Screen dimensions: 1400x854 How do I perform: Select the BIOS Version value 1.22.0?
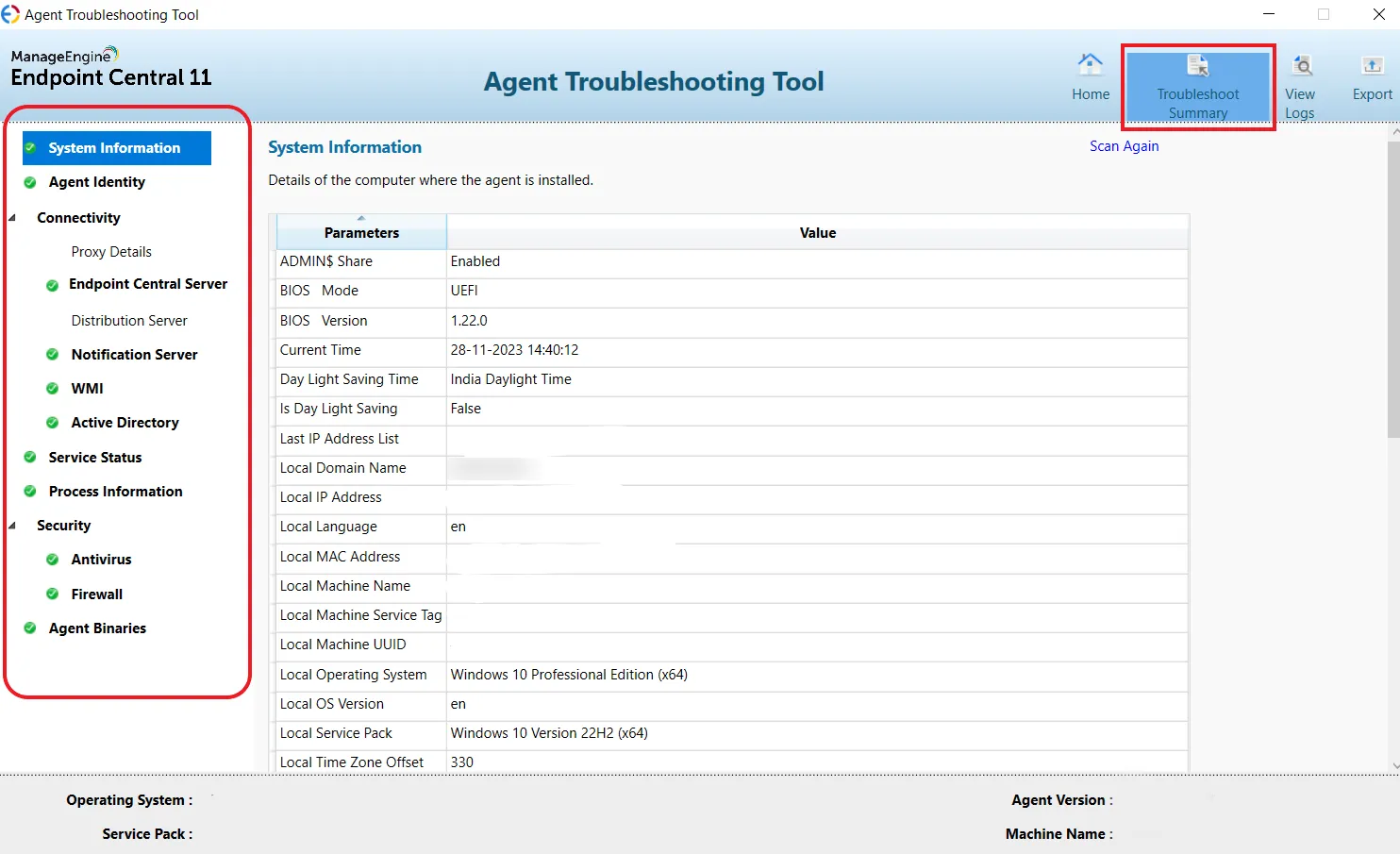tap(469, 321)
